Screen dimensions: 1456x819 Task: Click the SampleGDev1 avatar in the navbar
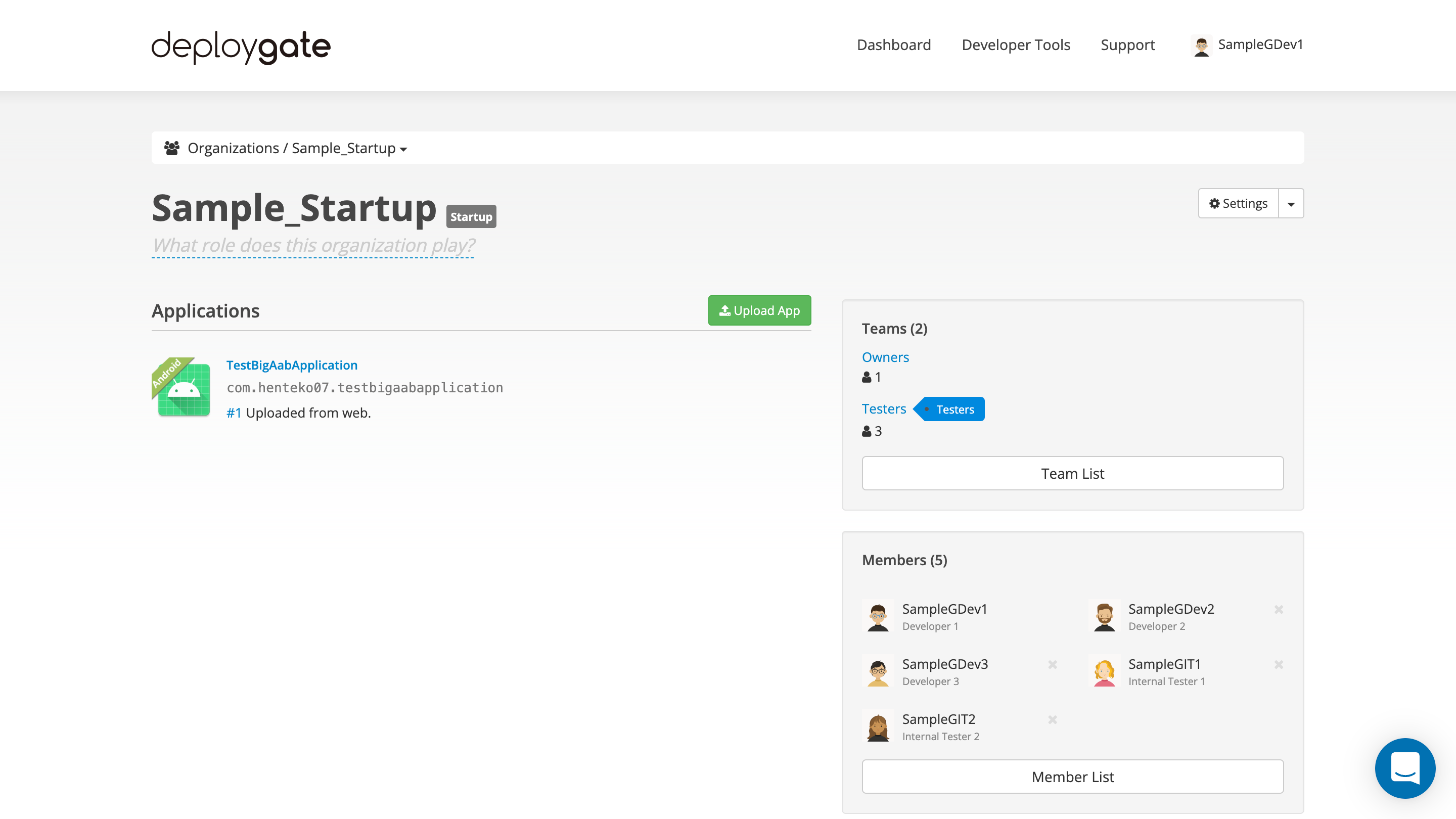point(1202,45)
